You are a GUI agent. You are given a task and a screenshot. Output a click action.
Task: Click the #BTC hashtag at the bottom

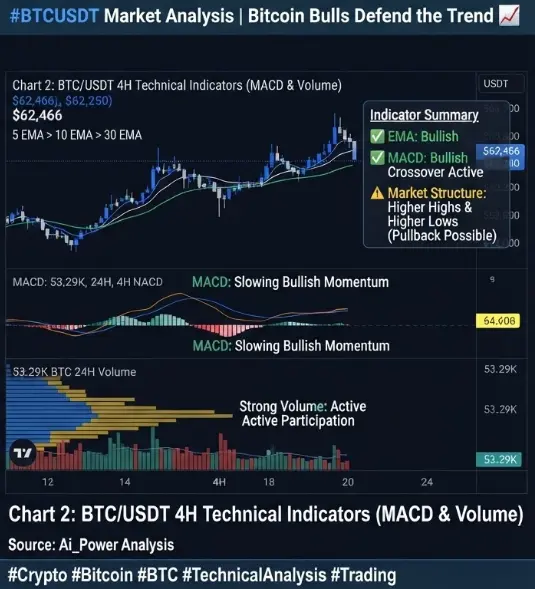click(x=157, y=575)
